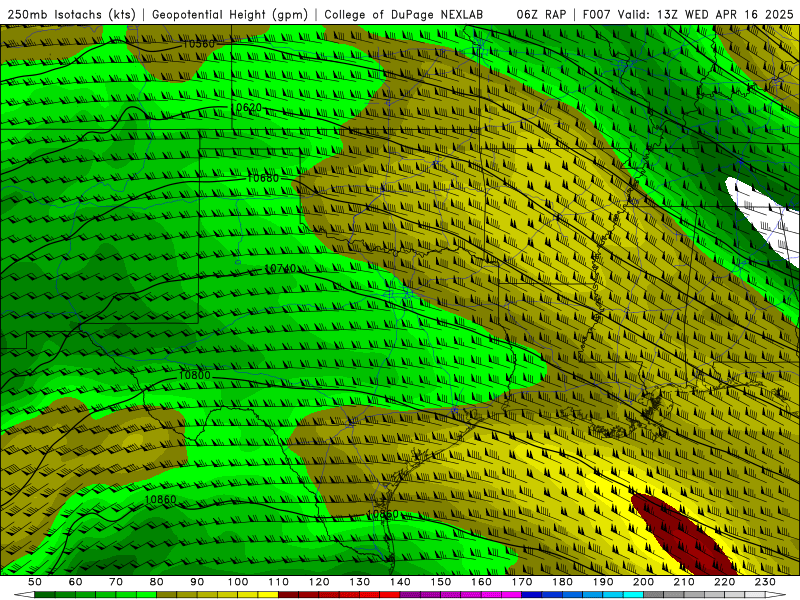Image resolution: width=800 pixels, height=600 pixels.
Task: Click the colorbar value 70
Action: click(116, 582)
